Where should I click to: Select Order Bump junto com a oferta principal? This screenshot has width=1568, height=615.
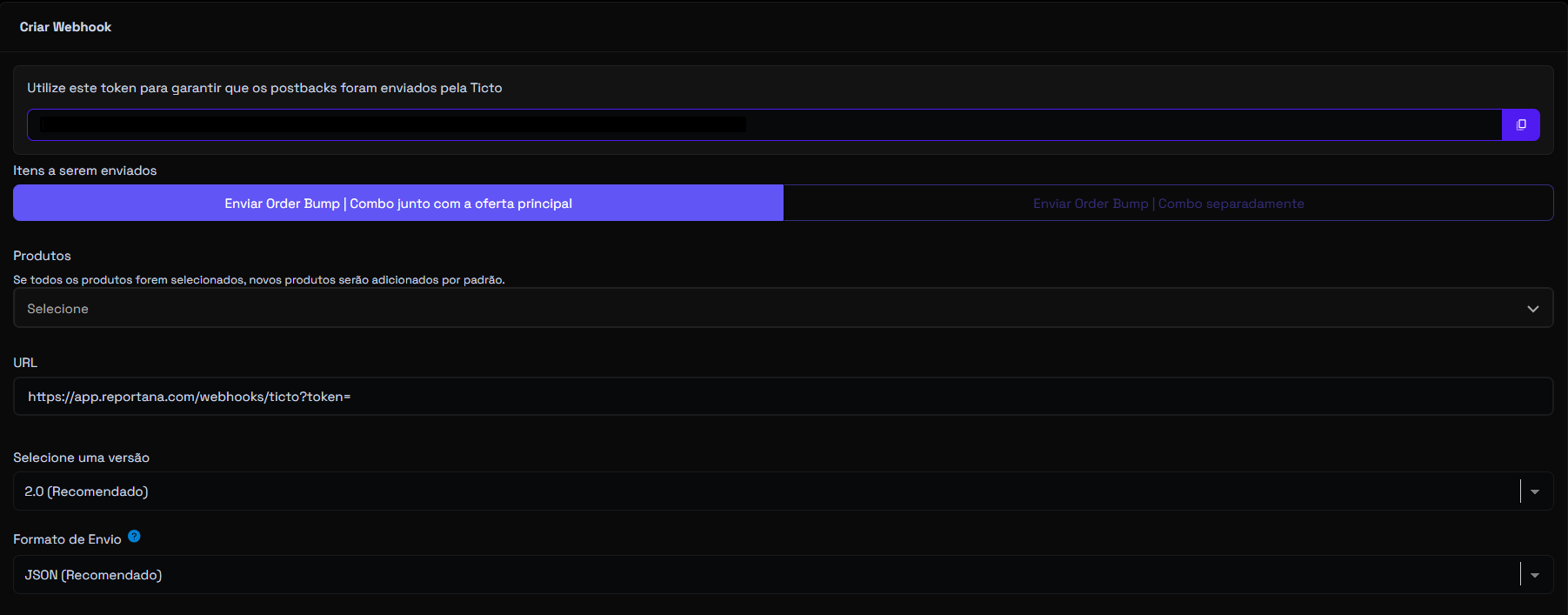point(398,203)
